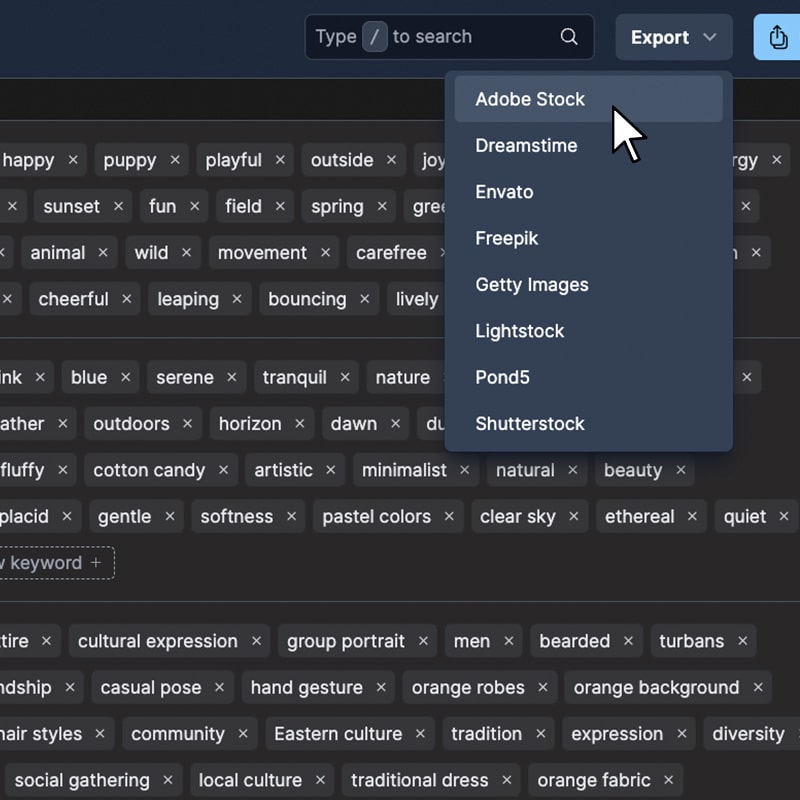The image size is (800, 800).
Task: Remove the 'outside' keyword tag
Action: [391, 160]
